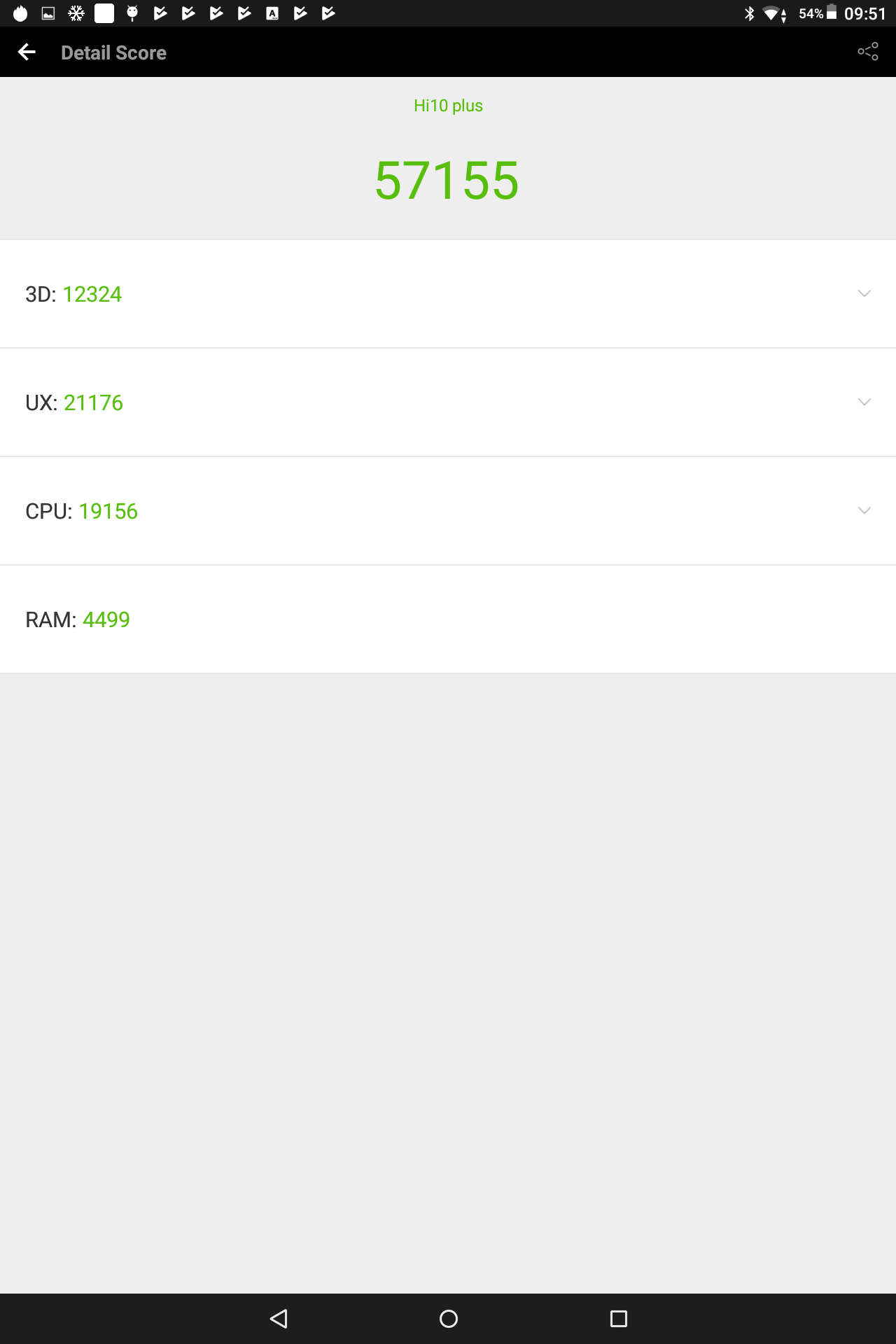Image resolution: width=896 pixels, height=1344 pixels.
Task: Tap the 09:51 clock in status bar
Action: pos(865,13)
